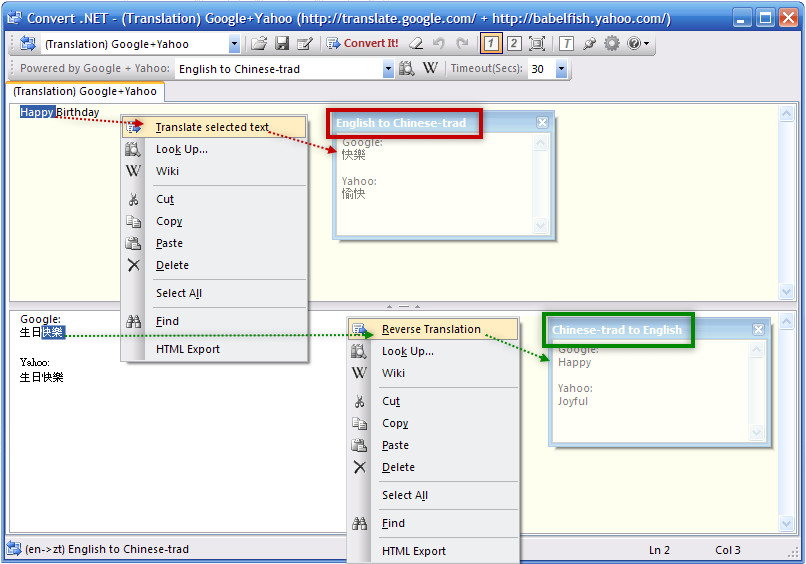Choose Copy in lower context menu
This screenshot has width=806, height=564.
[433, 423]
